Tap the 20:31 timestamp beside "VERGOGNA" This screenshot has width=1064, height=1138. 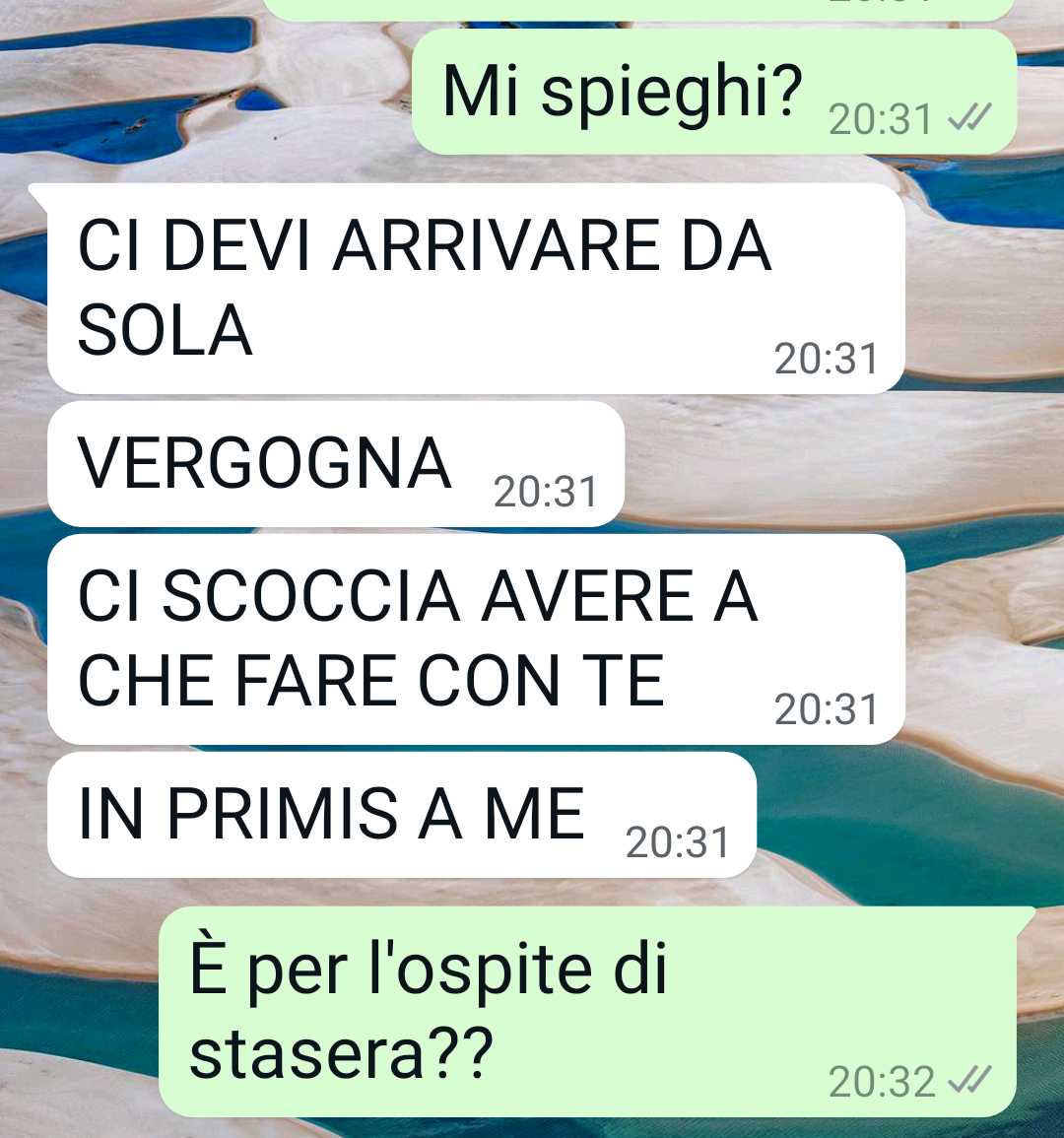click(545, 492)
